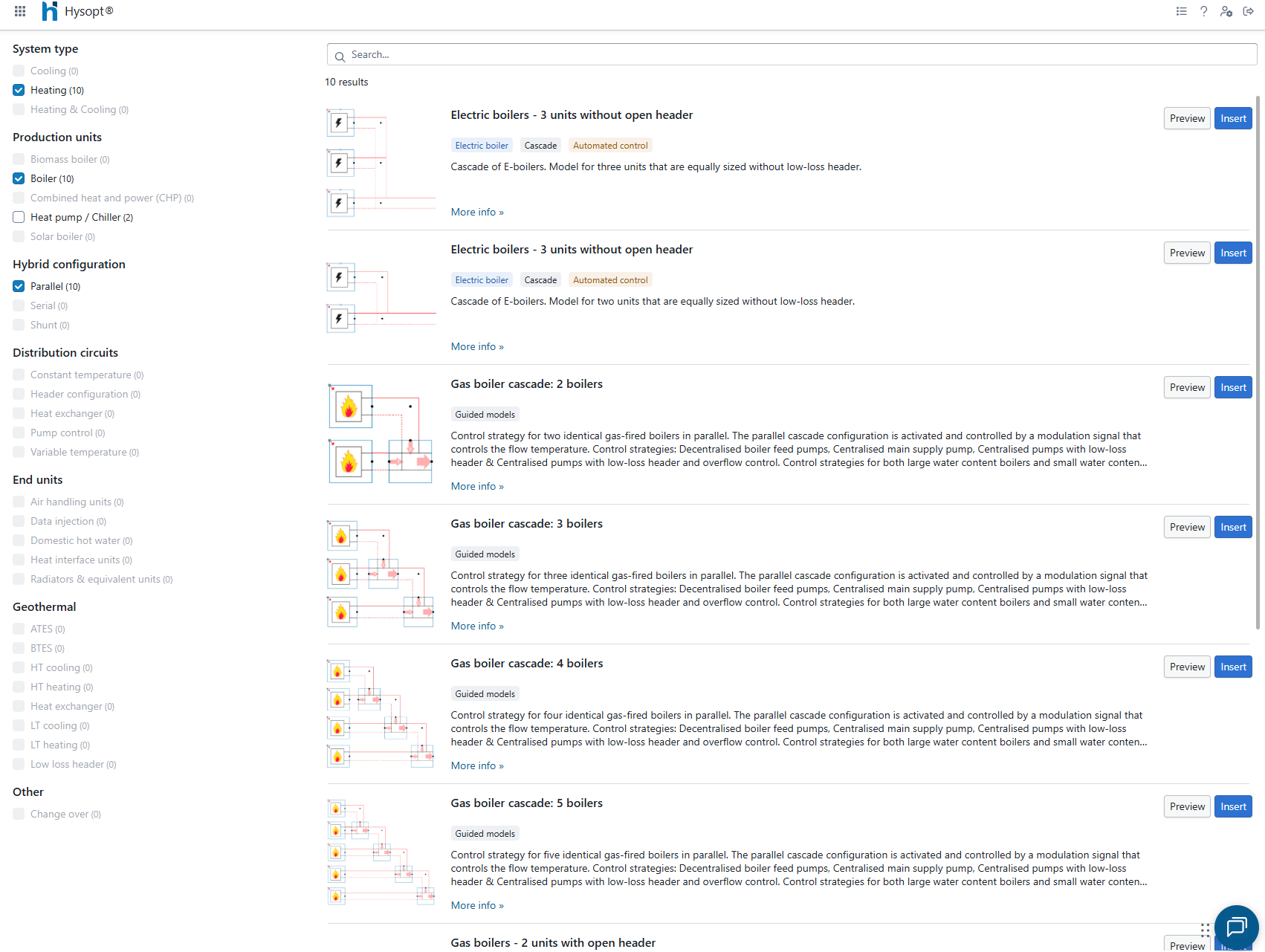This screenshot has width=1265, height=952.
Task: Preview Gas boiler cascade: 2 boilers
Action: [x=1187, y=387]
